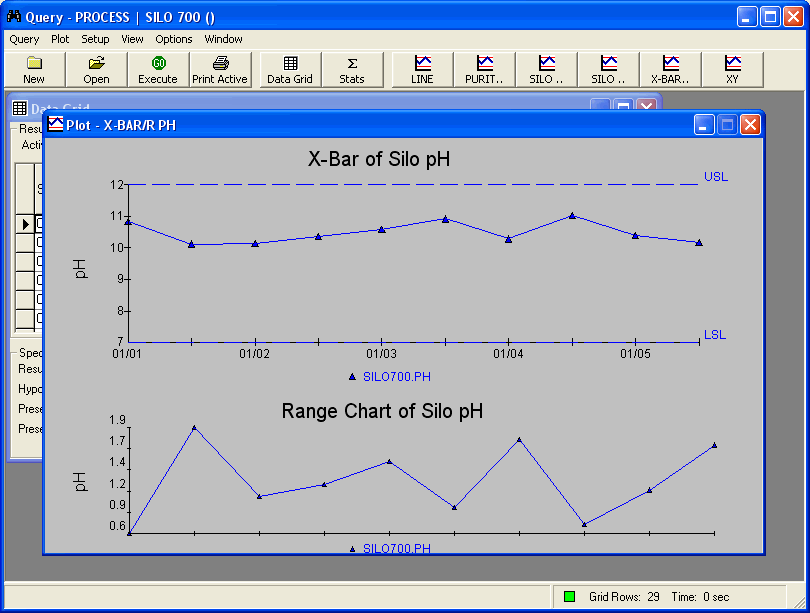Show the Data Grid view
The height and width of the screenshot is (613, 810).
(x=290, y=70)
